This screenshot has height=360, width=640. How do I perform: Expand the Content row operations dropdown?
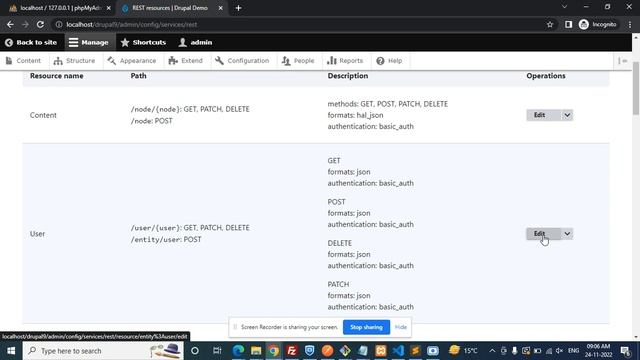click(567, 115)
